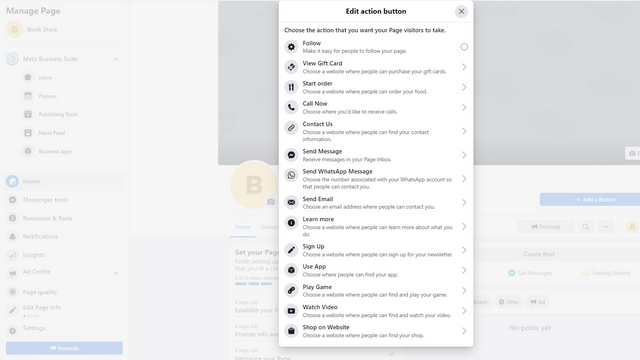The width and height of the screenshot is (640, 360).
Task: Open Send WhatsApp Message chevron arrow
Action: click(x=464, y=179)
